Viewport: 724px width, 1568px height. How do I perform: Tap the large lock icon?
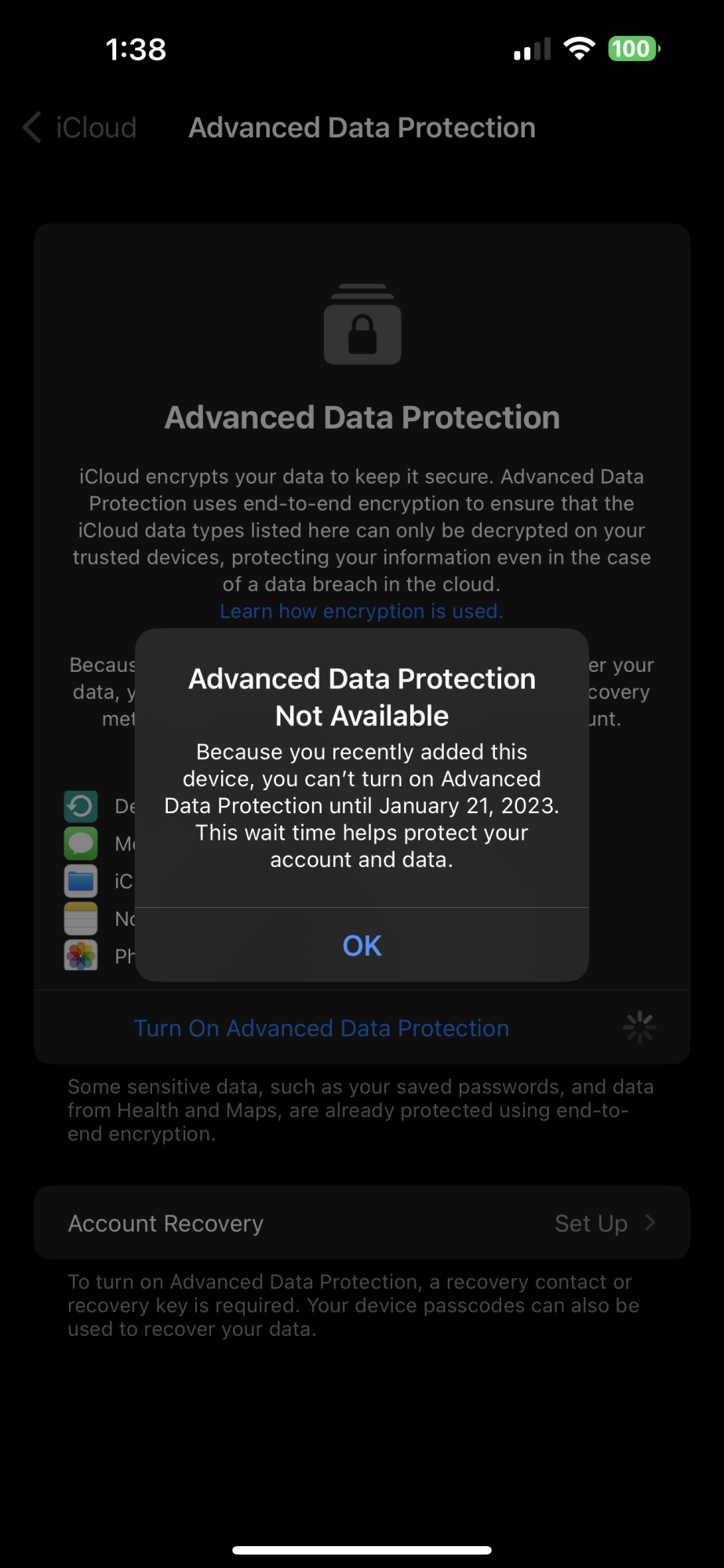pyautogui.click(x=362, y=324)
